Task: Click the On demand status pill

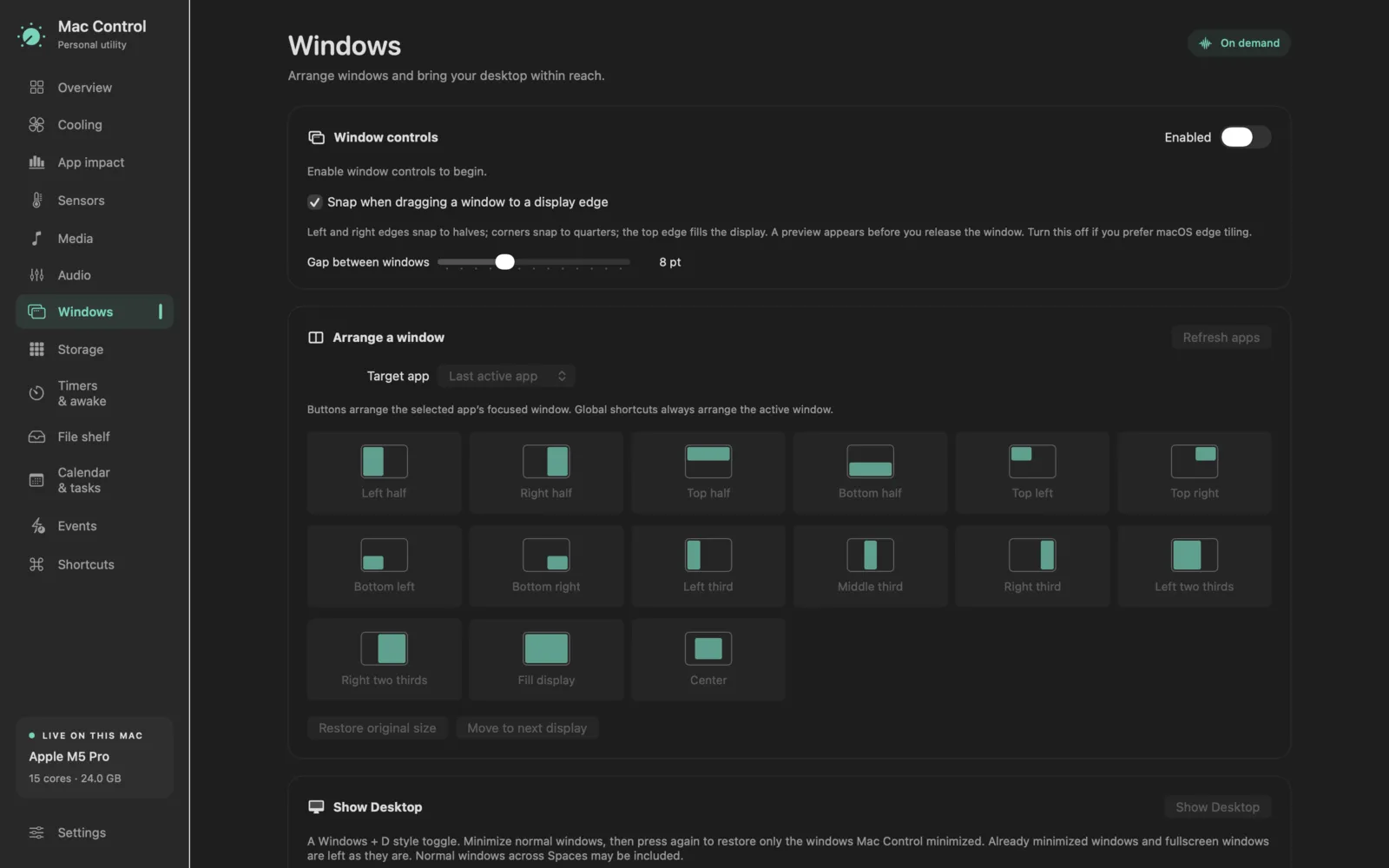Action: (1239, 43)
